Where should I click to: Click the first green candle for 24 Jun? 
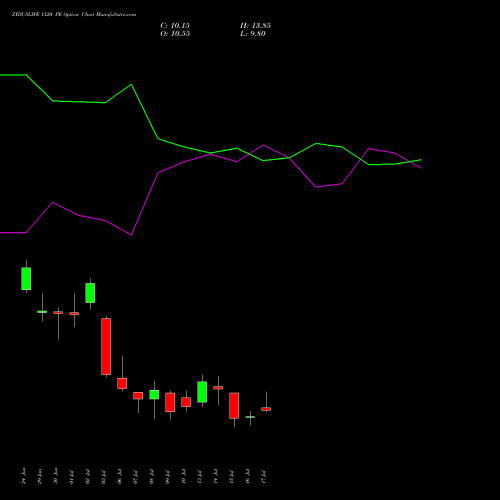pos(26,279)
